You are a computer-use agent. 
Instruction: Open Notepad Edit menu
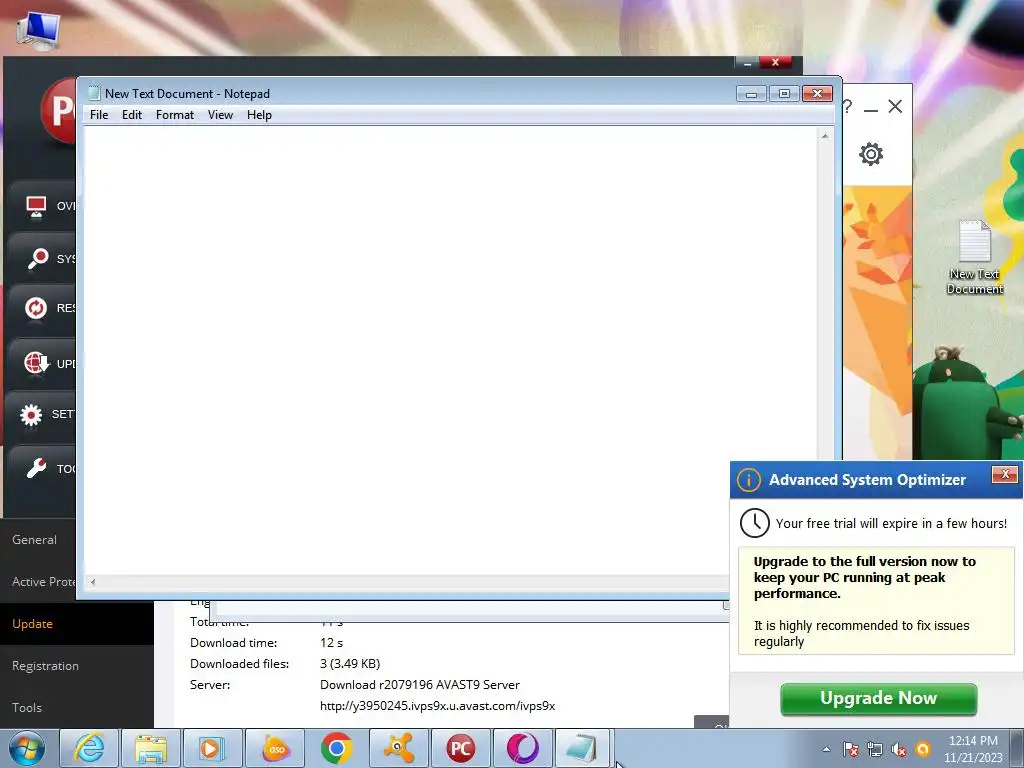(x=132, y=115)
